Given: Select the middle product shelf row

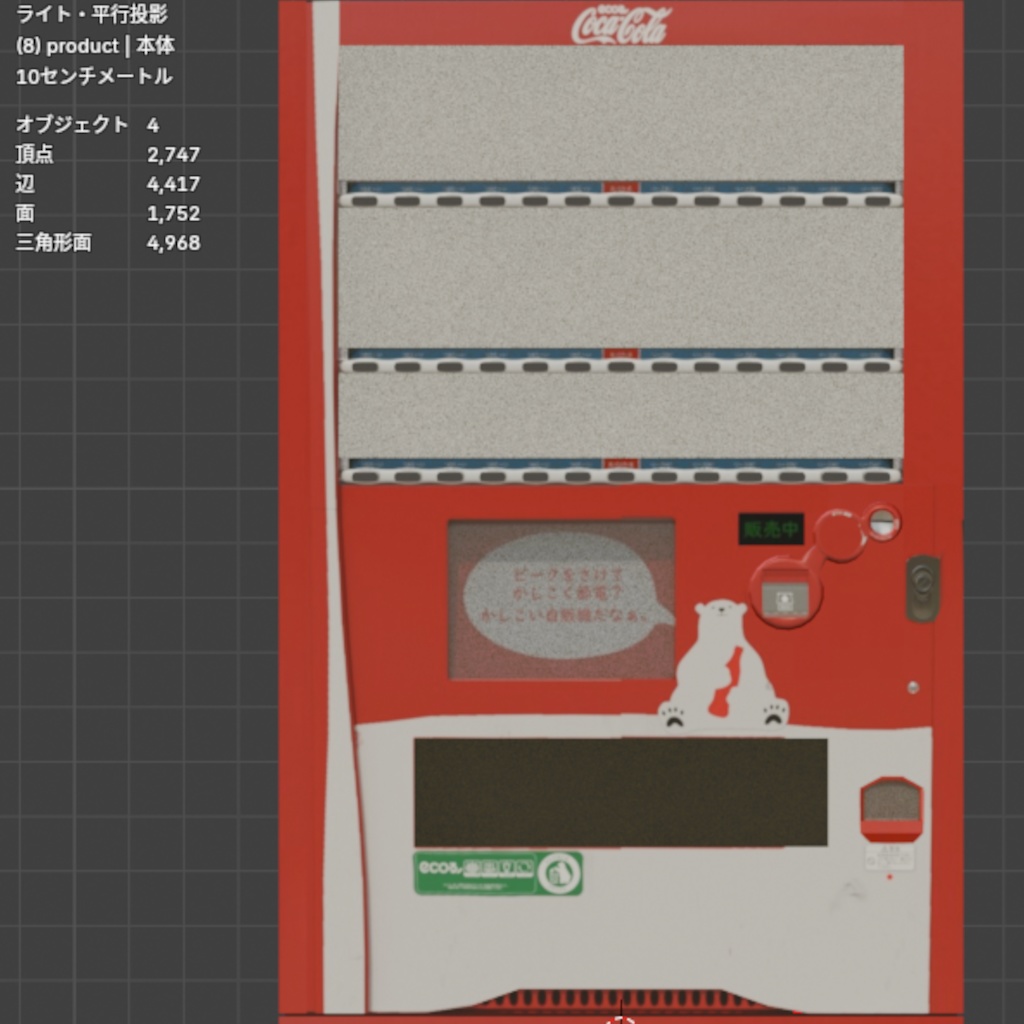Looking at the screenshot, I should click(620, 275).
